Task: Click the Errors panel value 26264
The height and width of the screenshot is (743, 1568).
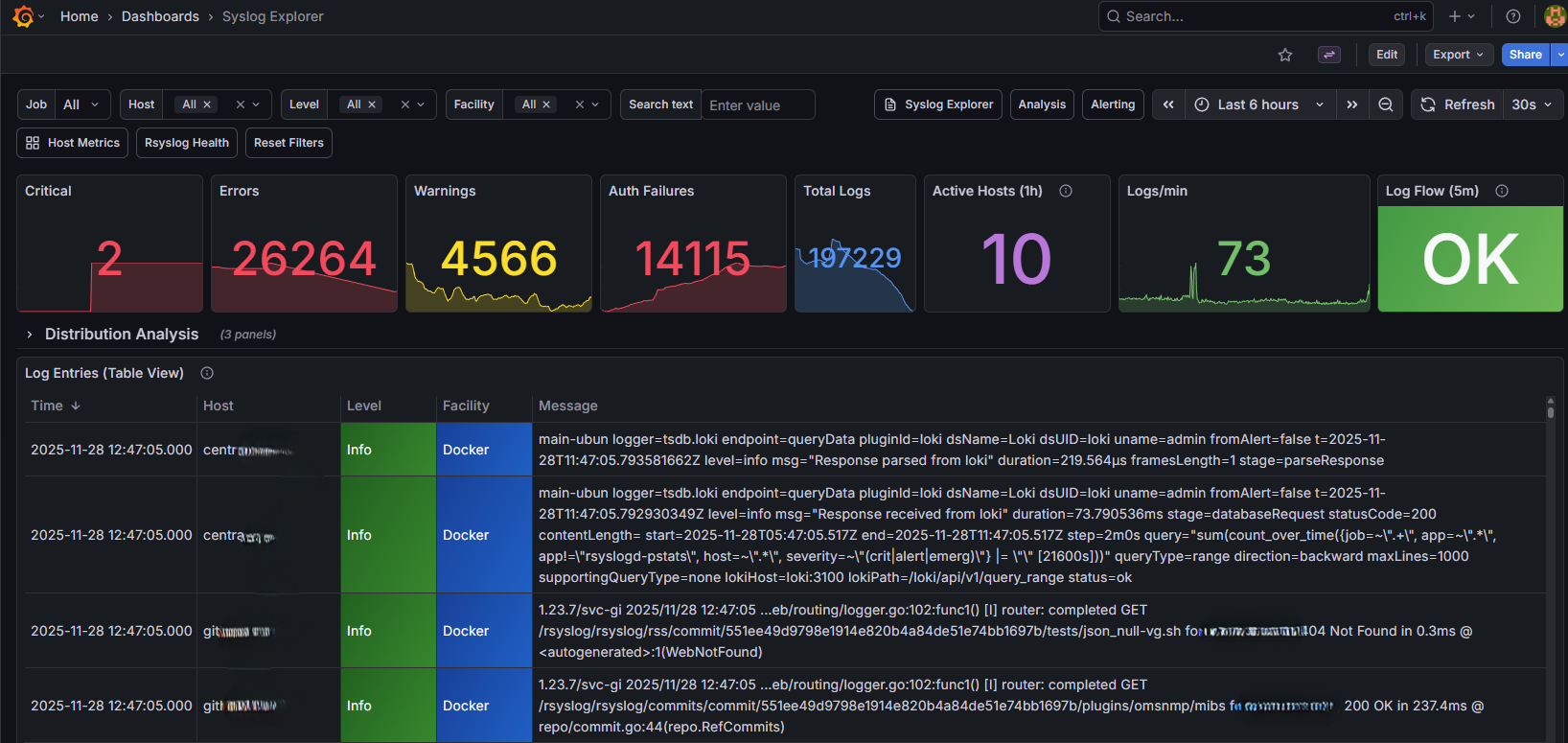Action: 304,259
